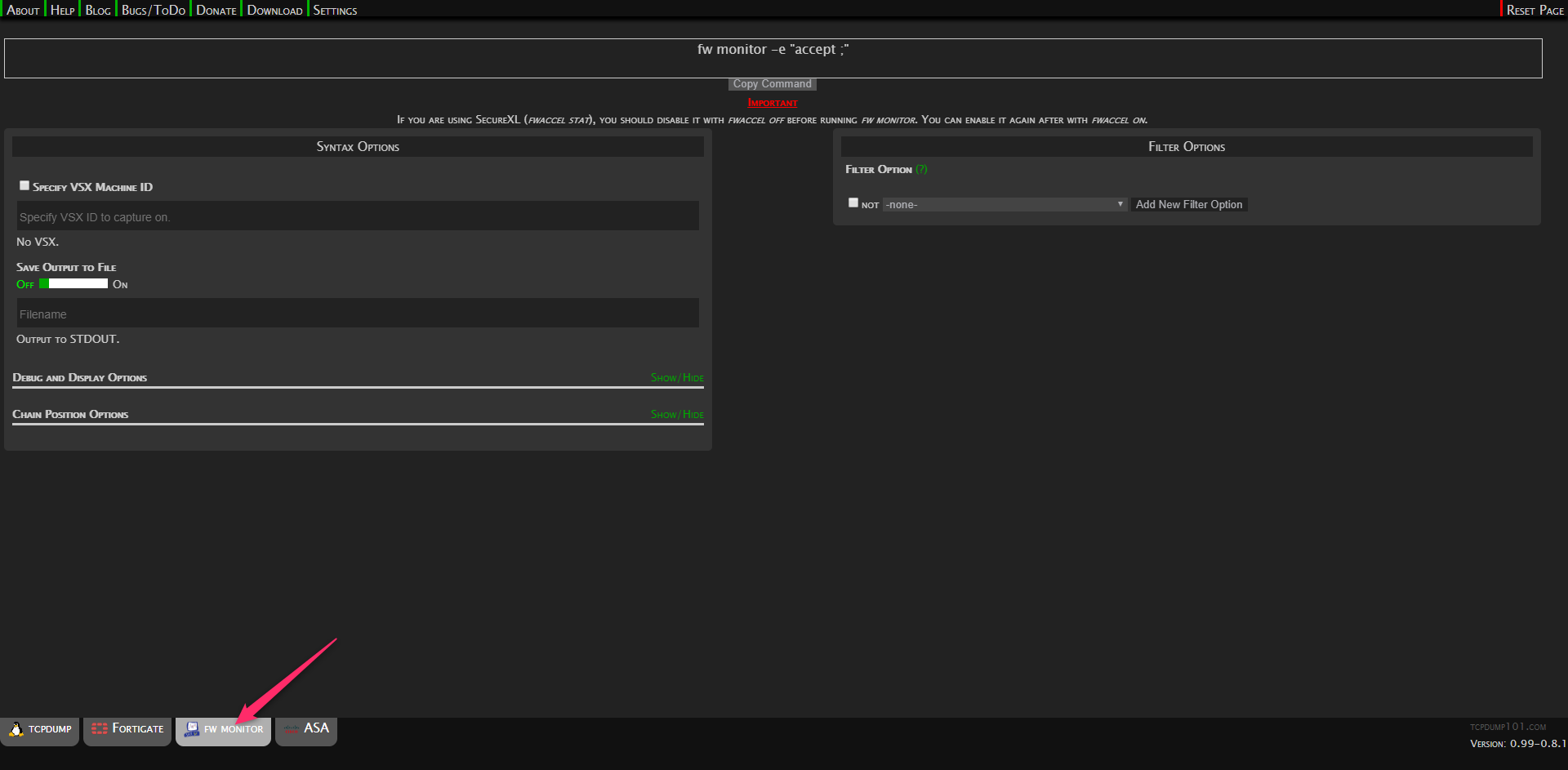Select the fw monitor tab
The image size is (1568, 770).
(224, 730)
